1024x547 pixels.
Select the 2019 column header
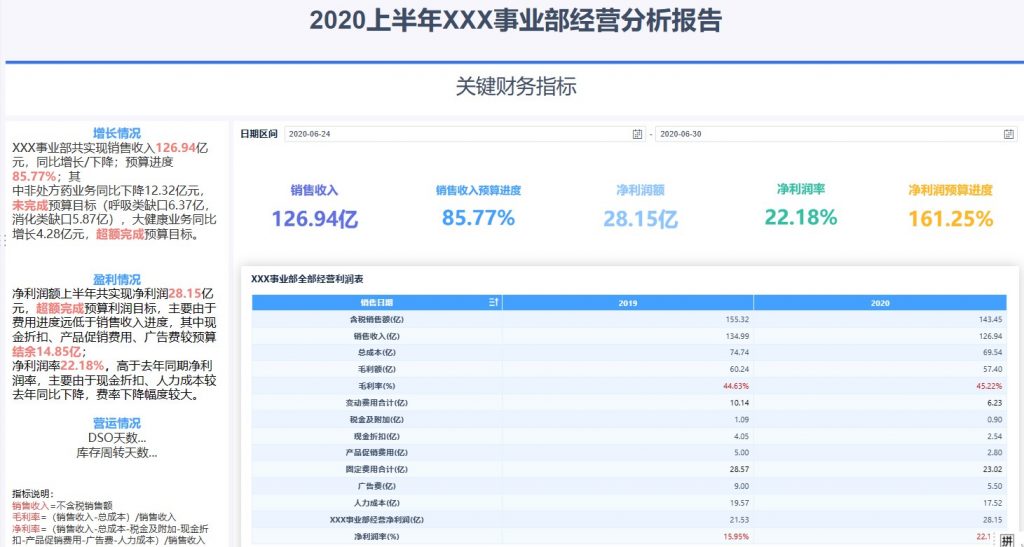(x=627, y=302)
